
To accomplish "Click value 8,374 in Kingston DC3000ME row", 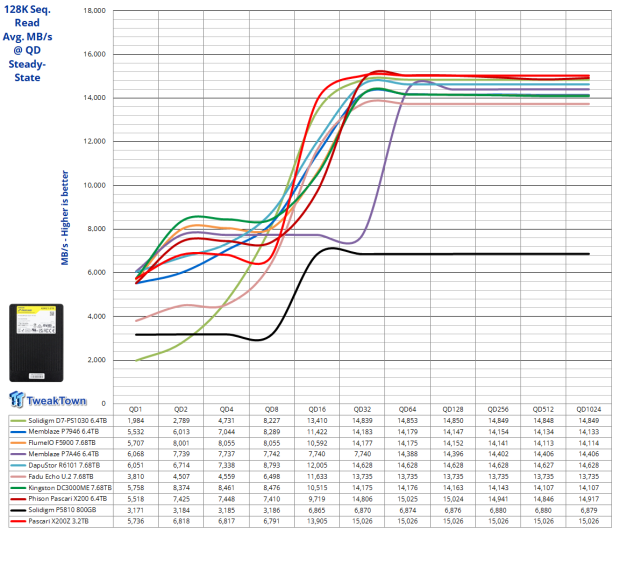I will click(x=181, y=488).
